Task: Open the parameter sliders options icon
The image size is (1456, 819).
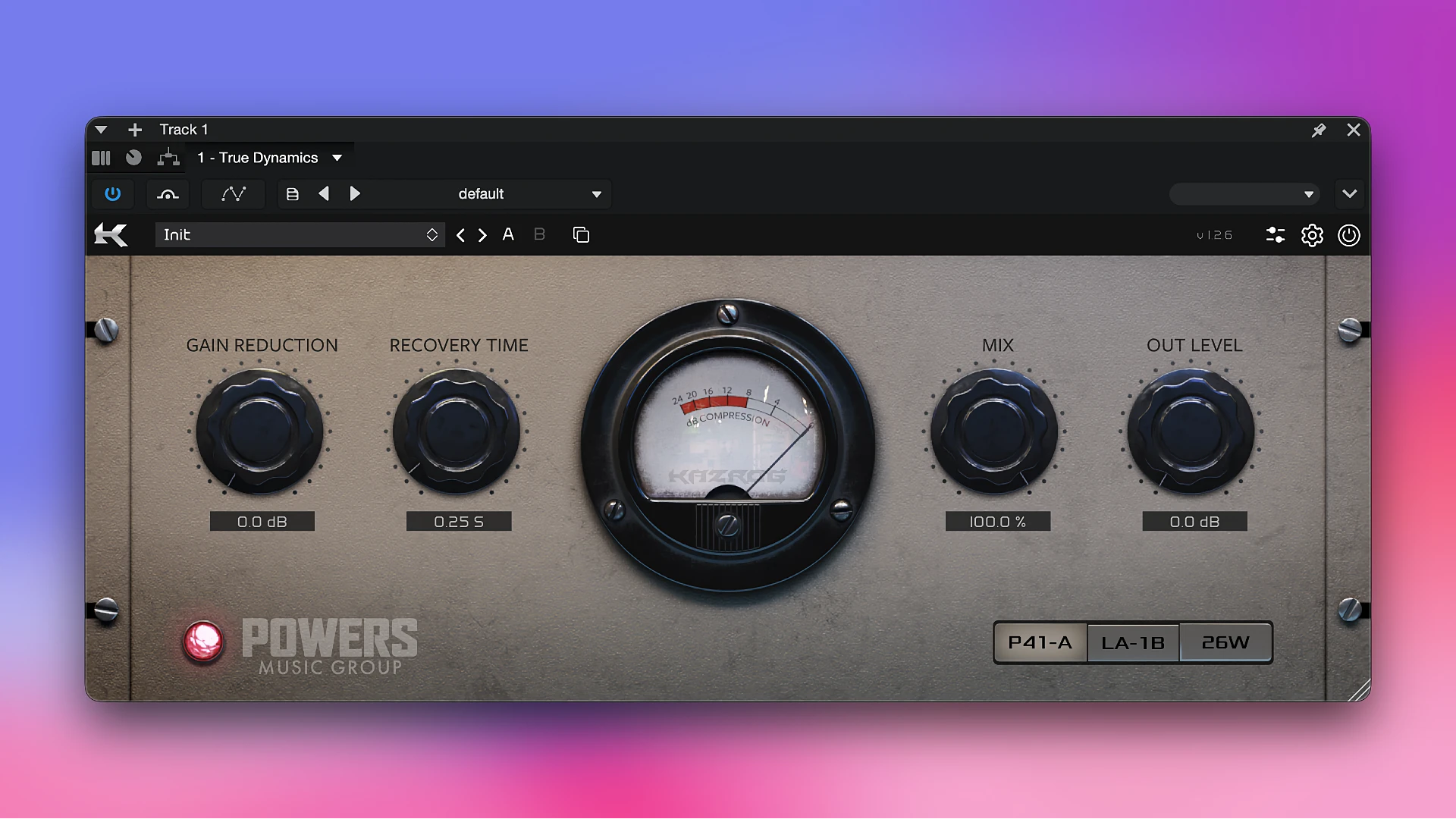Action: coord(1276,235)
